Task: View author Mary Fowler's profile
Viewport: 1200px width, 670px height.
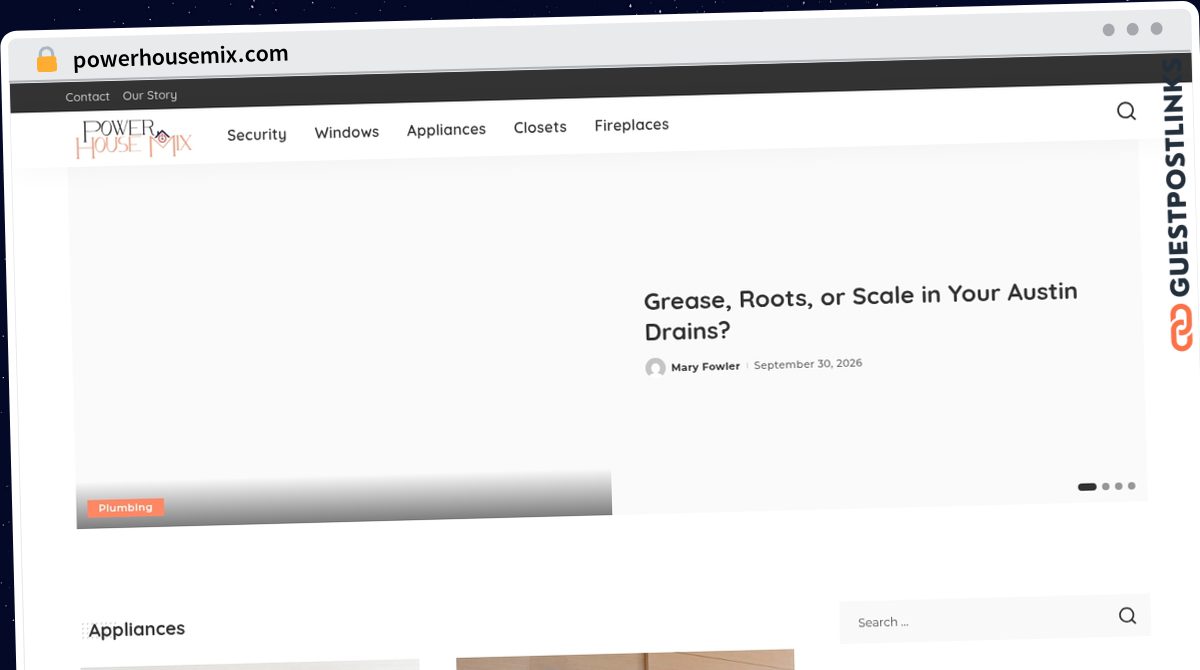Action: [x=705, y=367]
